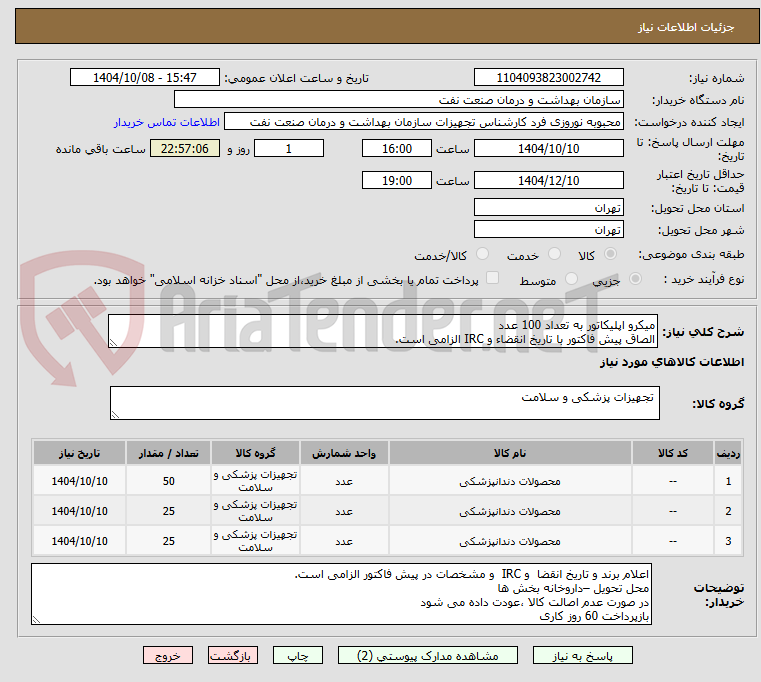761x682 pixels.
Task: Select the جزیی purchase type radio
Action: pyautogui.click(x=635, y=279)
